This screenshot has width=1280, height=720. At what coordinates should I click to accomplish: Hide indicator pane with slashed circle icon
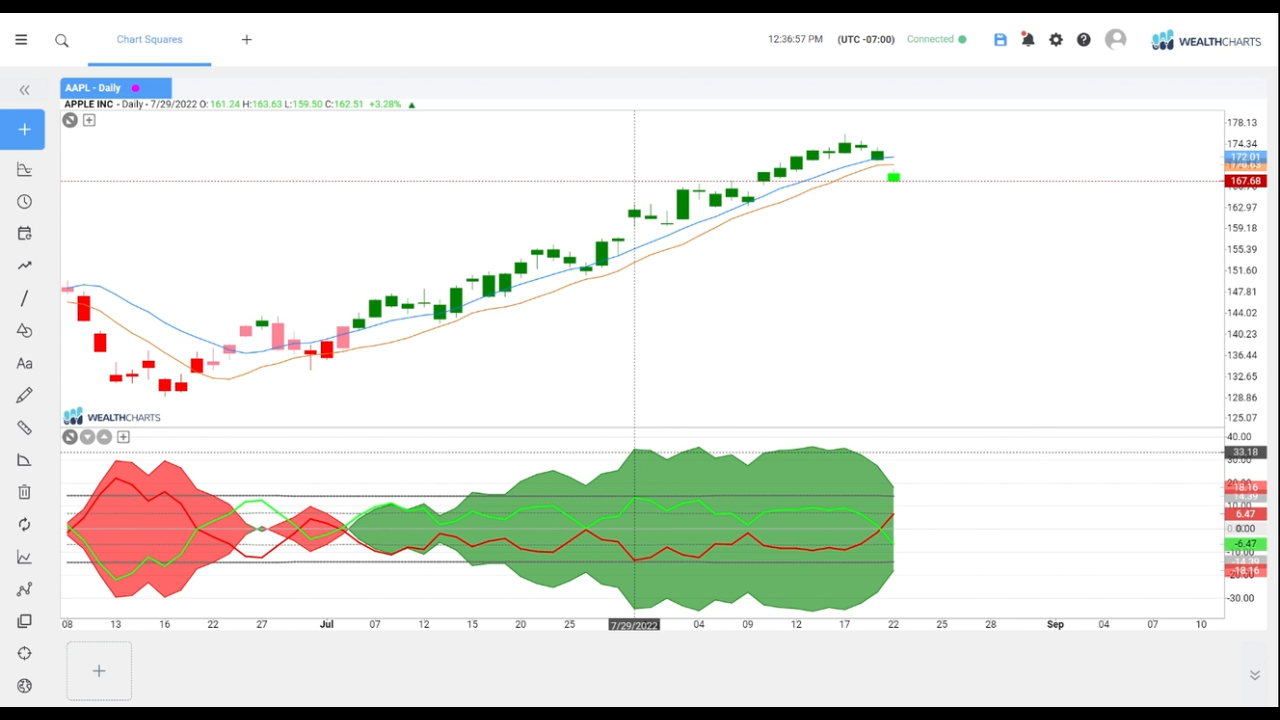[x=70, y=437]
